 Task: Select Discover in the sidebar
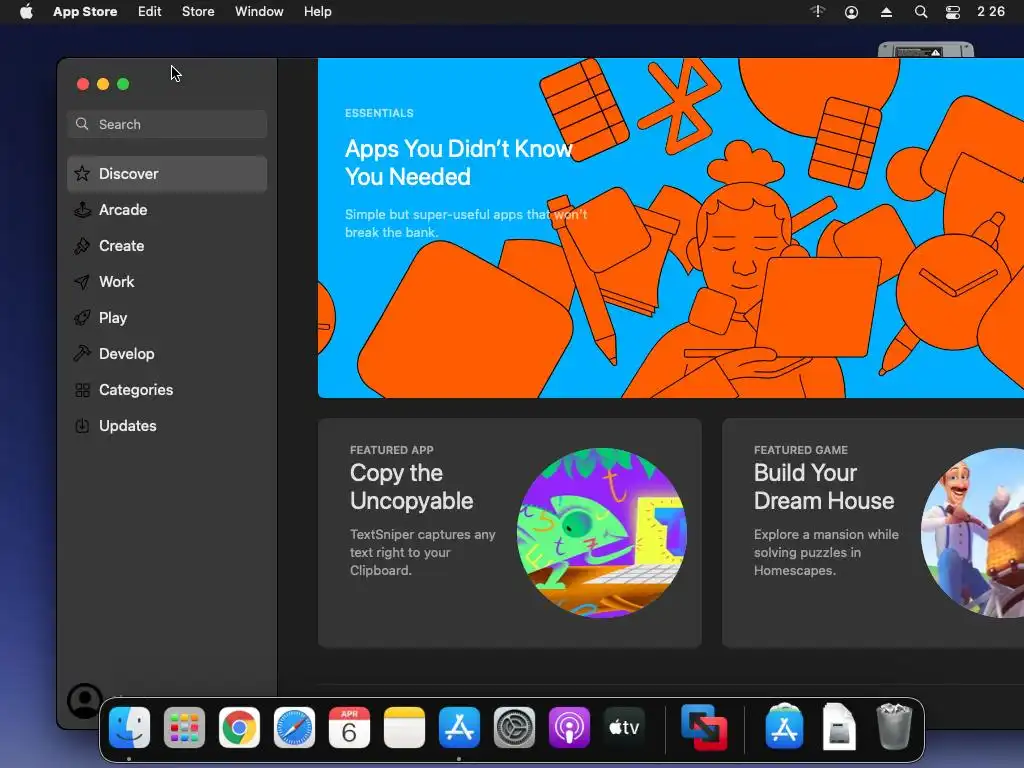[167, 174]
